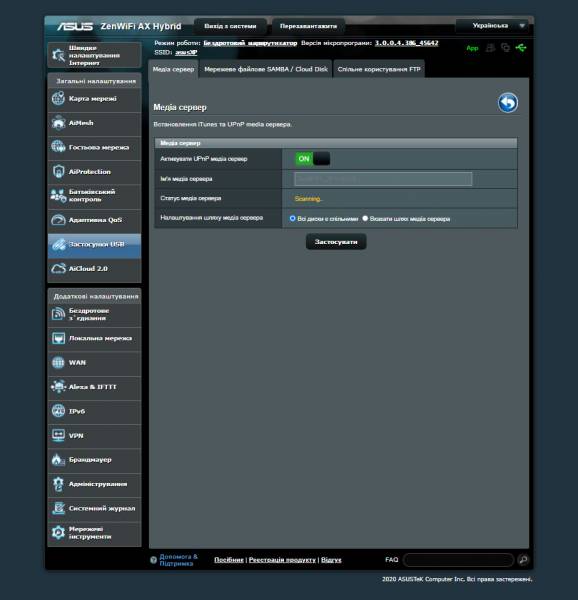The image size is (578, 600).
Task: Open the Українська language dropdown
Action: (492, 26)
